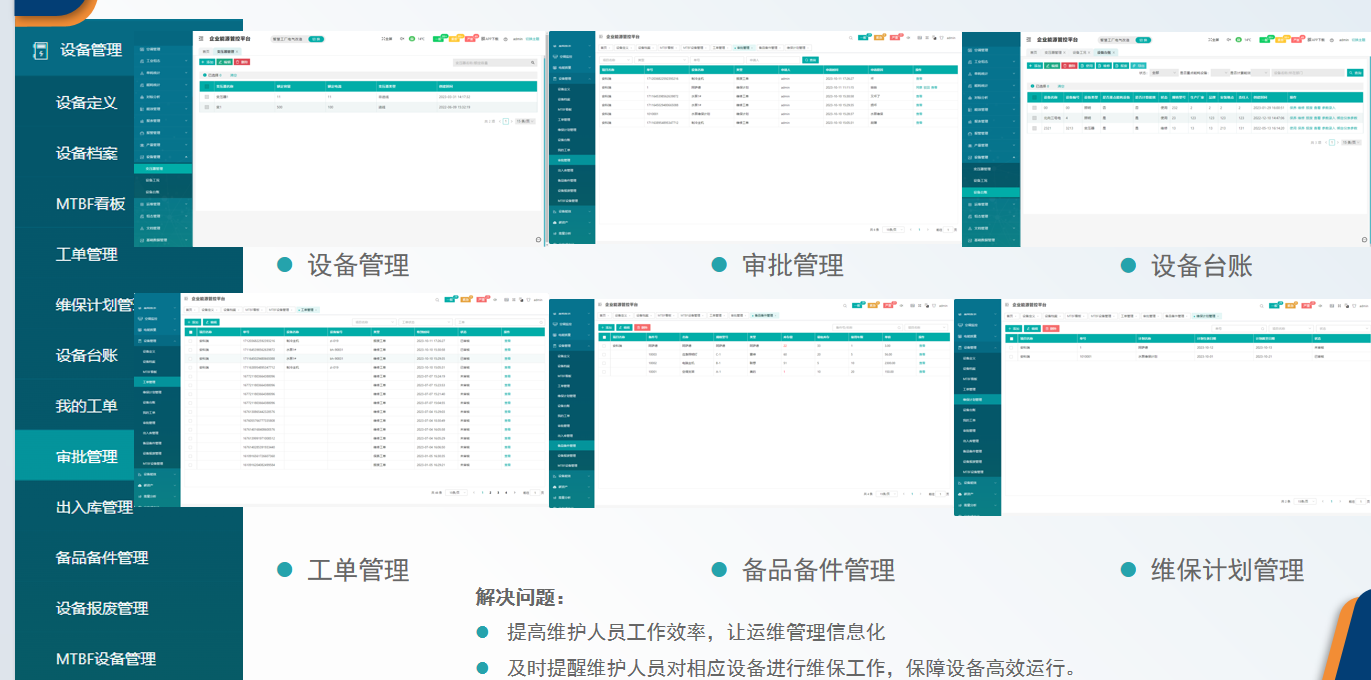Open the 设备台账 screenshot thumbnail
The width and height of the screenshot is (1371, 680).
coord(1166,138)
